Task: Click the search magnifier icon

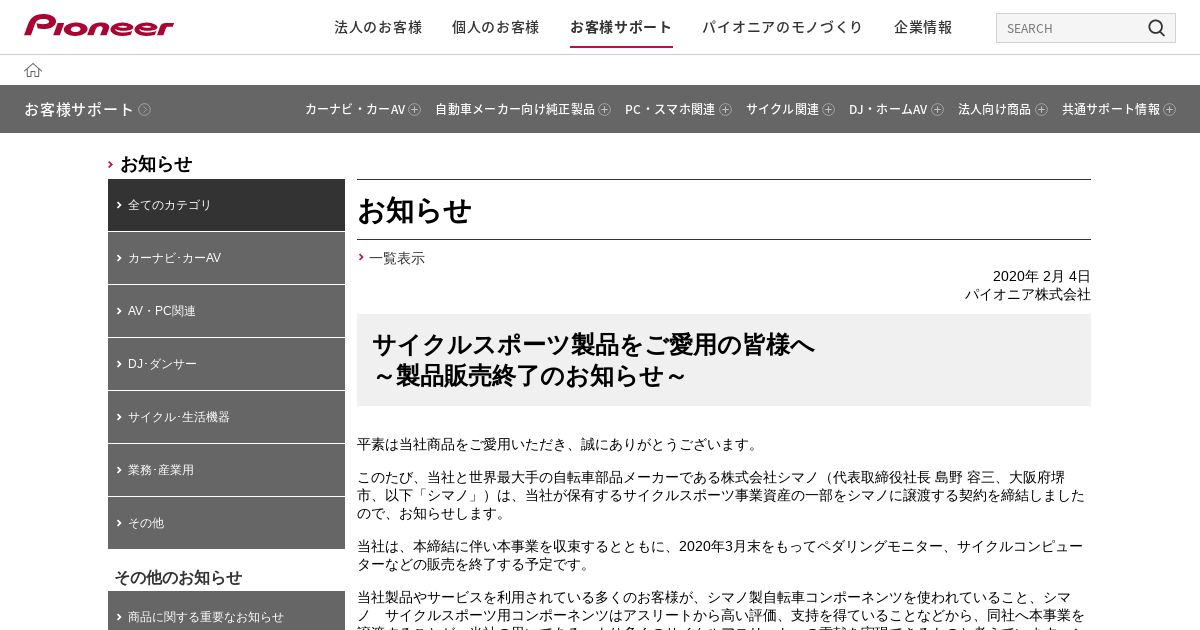Action: (1156, 28)
